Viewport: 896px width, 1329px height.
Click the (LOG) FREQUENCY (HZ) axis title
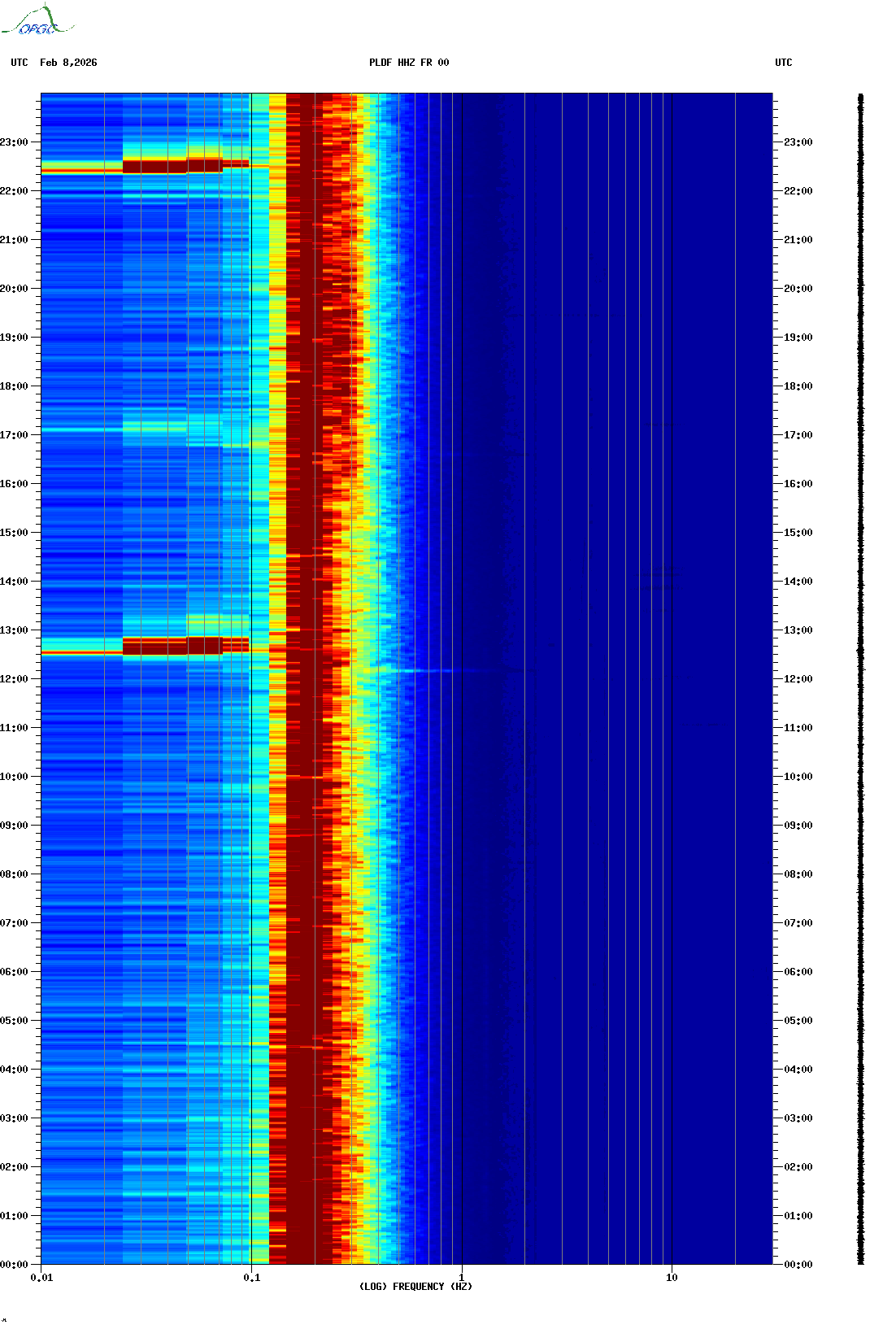[415, 1287]
